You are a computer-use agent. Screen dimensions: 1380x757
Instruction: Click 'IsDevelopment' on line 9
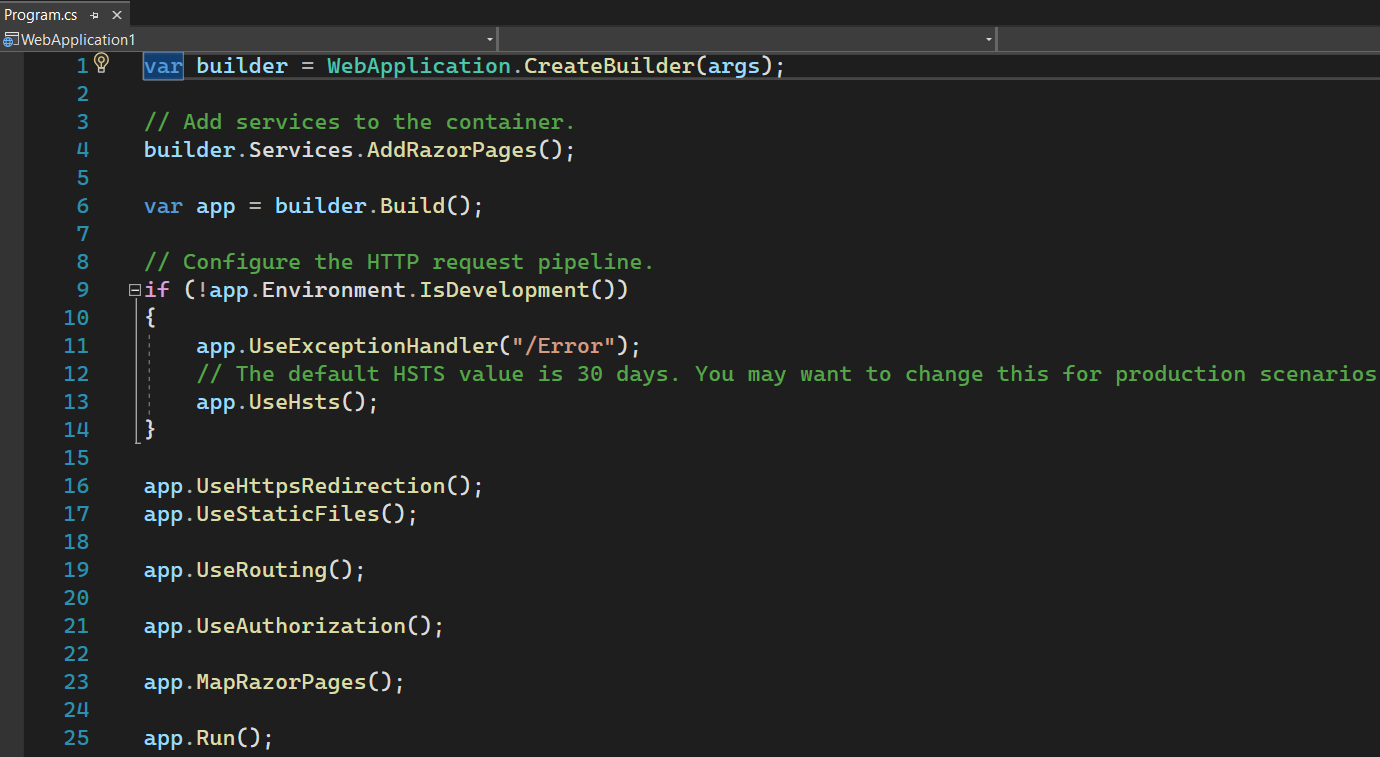coord(504,290)
